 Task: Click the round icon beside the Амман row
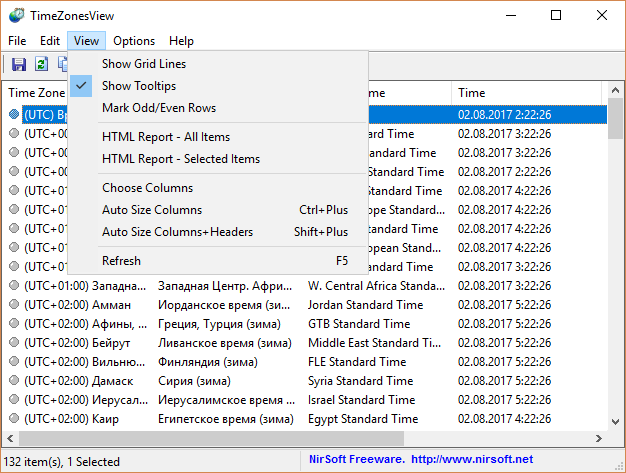[14, 305]
